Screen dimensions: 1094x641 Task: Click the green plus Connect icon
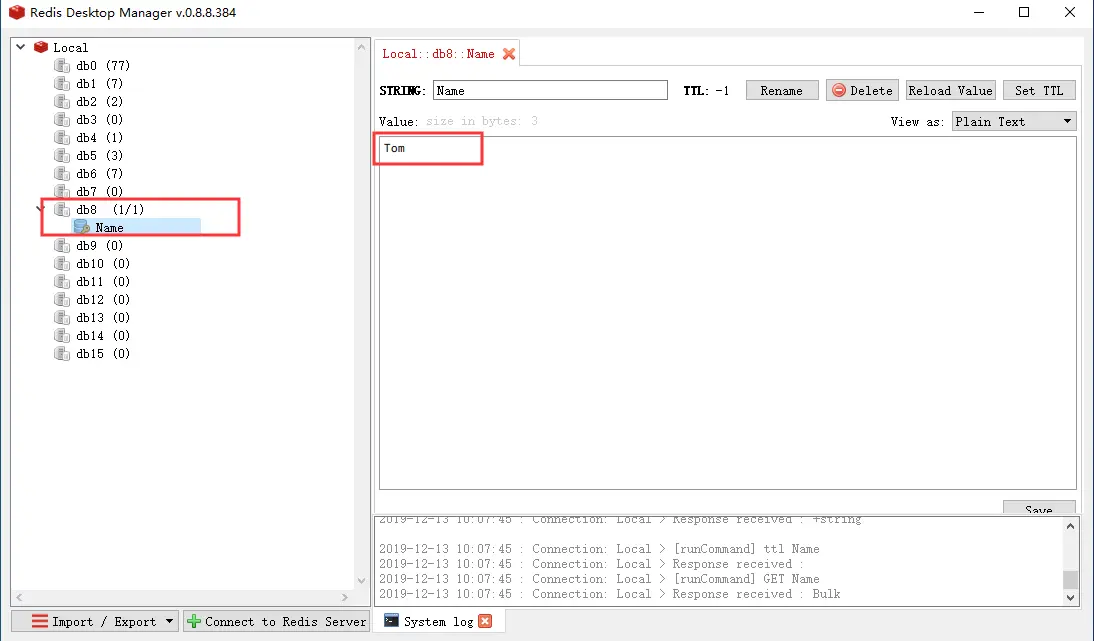pos(194,621)
